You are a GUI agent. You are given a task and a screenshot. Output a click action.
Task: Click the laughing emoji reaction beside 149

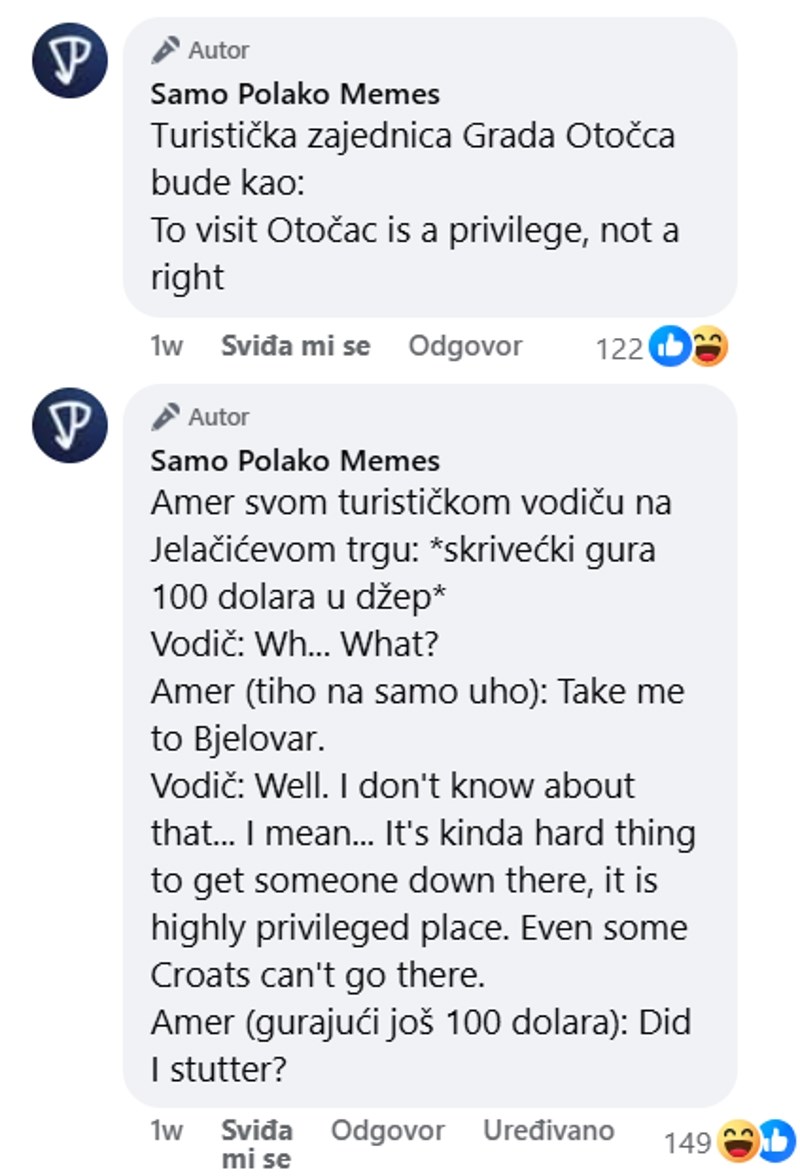[738, 1141]
